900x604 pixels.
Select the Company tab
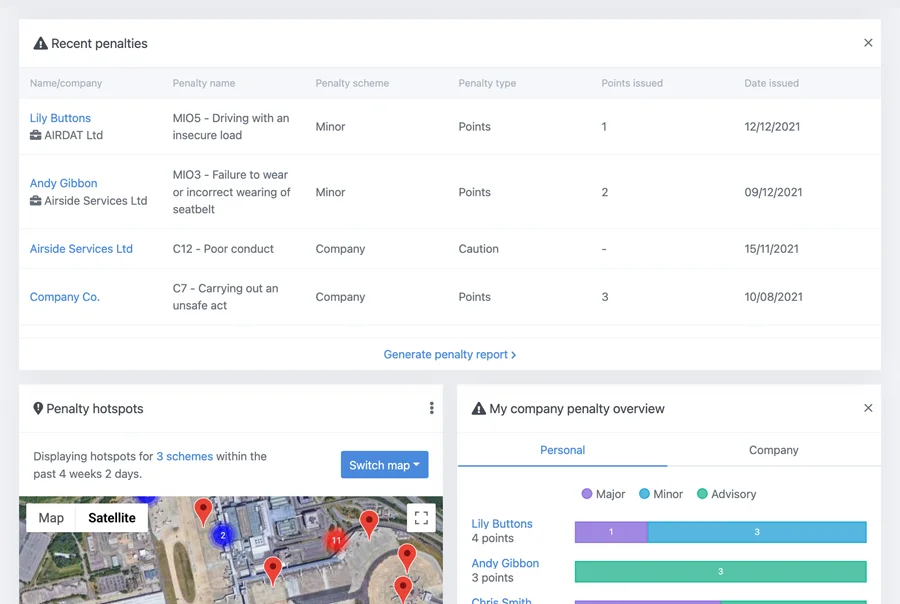(773, 450)
